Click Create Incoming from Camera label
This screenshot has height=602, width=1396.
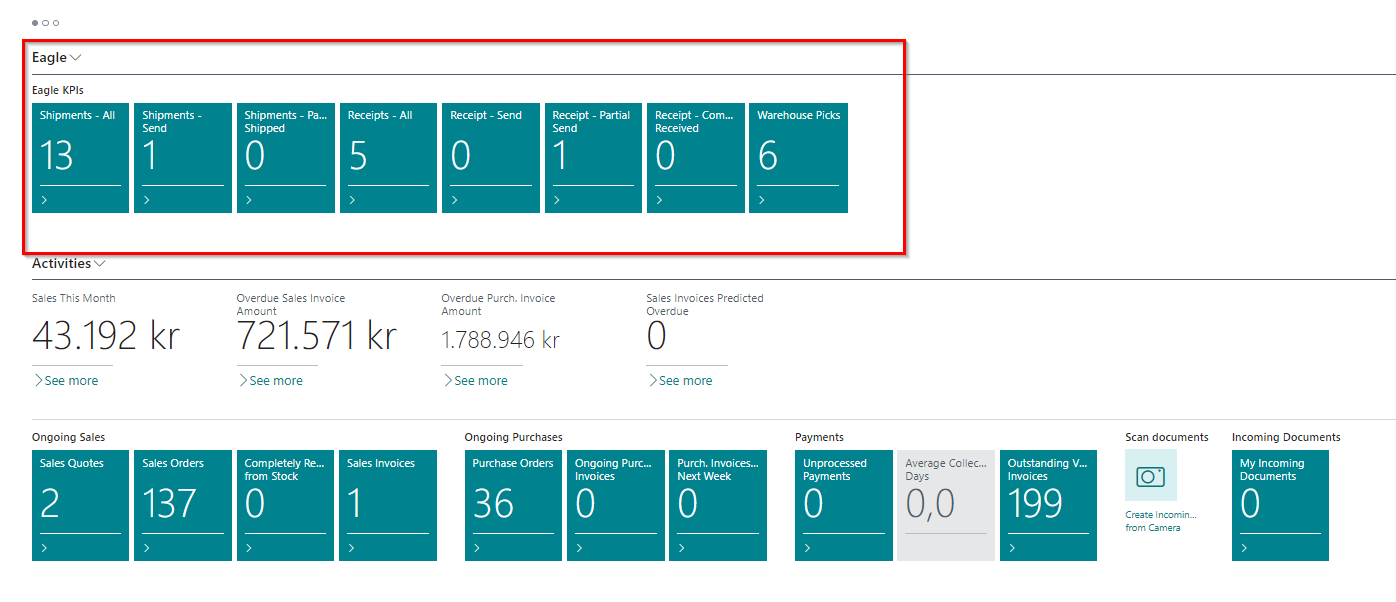point(1161,521)
